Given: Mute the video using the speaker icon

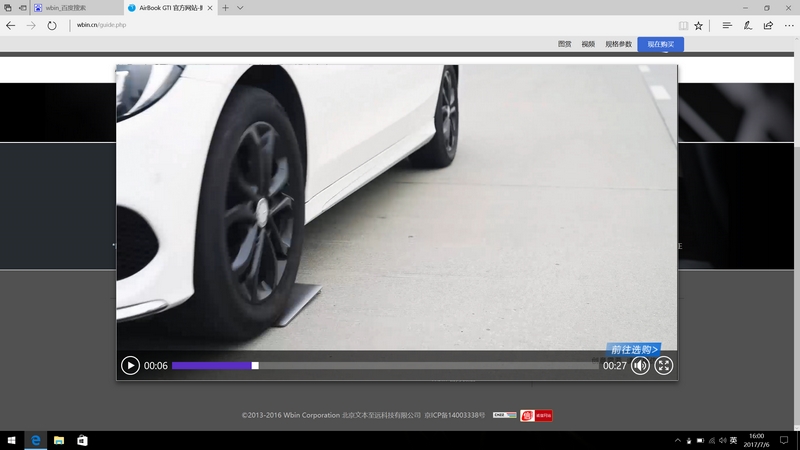Looking at the screenshot, I should pyautogui.click(x=640, y=366).
